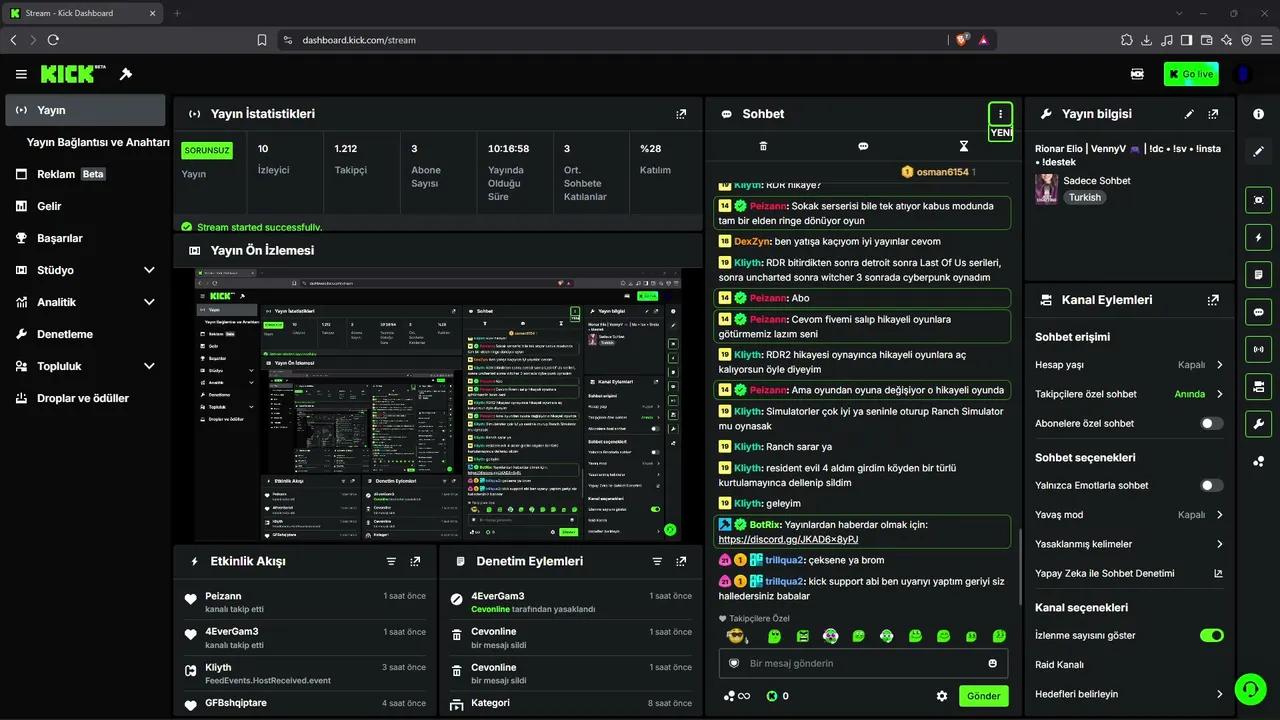Open Hesap yaşı setting chevron
Image resolution: width=1280 pixels, height=720 pixels.
click(1220, 365)
